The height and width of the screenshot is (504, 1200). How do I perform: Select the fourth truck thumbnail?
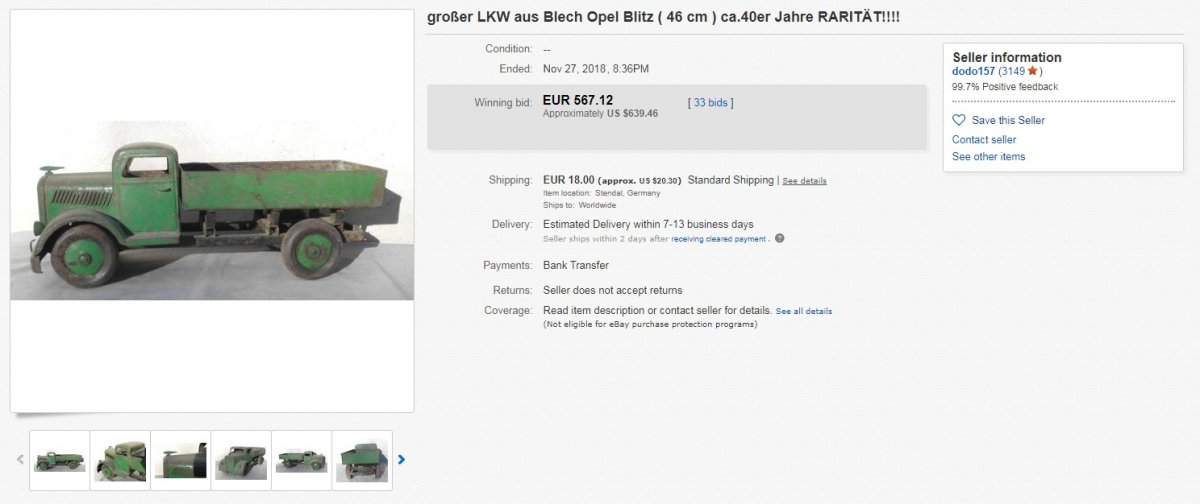(x=241, y=460)
